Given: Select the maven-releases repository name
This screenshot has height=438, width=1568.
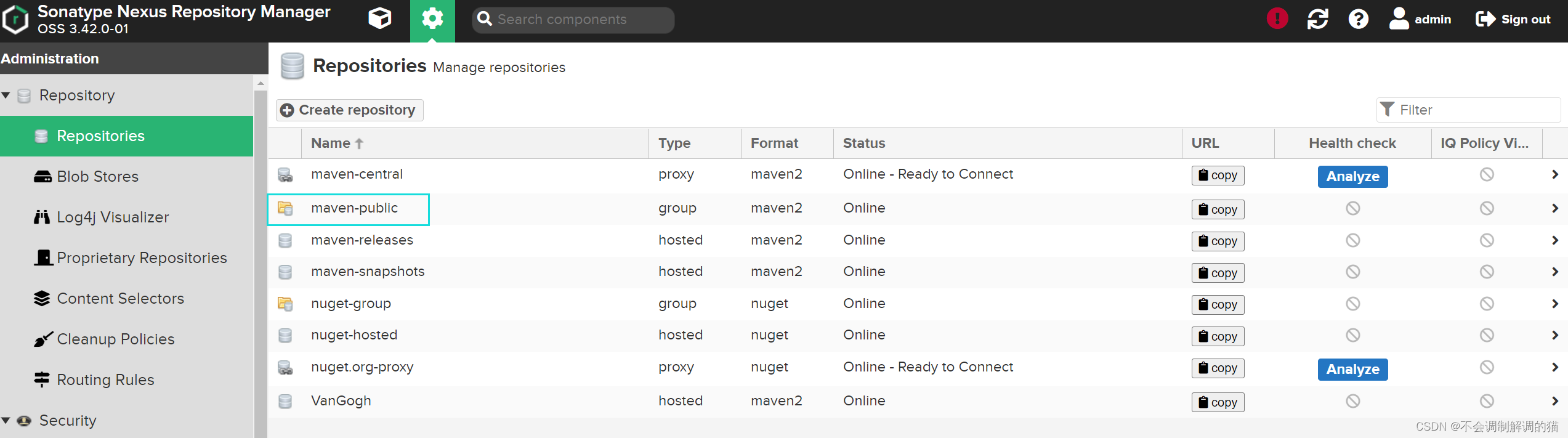Looking at the screenshot, I should click(x=362, y=240).
